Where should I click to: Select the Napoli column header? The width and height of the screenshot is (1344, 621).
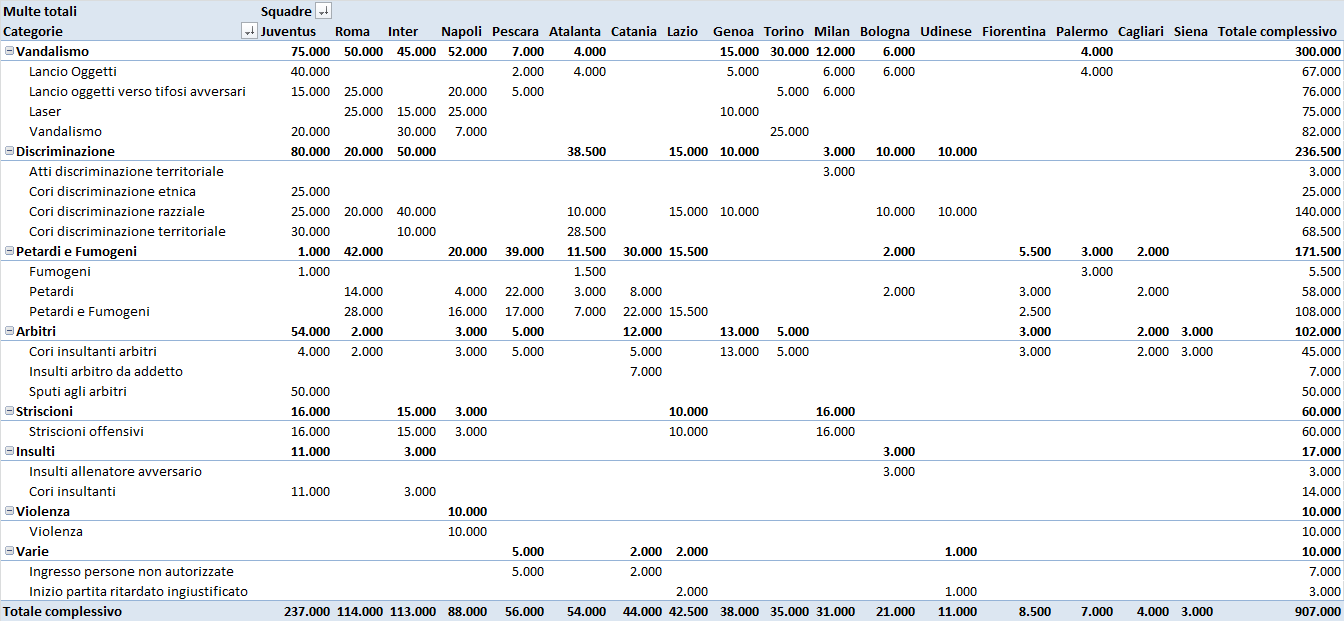461,31
